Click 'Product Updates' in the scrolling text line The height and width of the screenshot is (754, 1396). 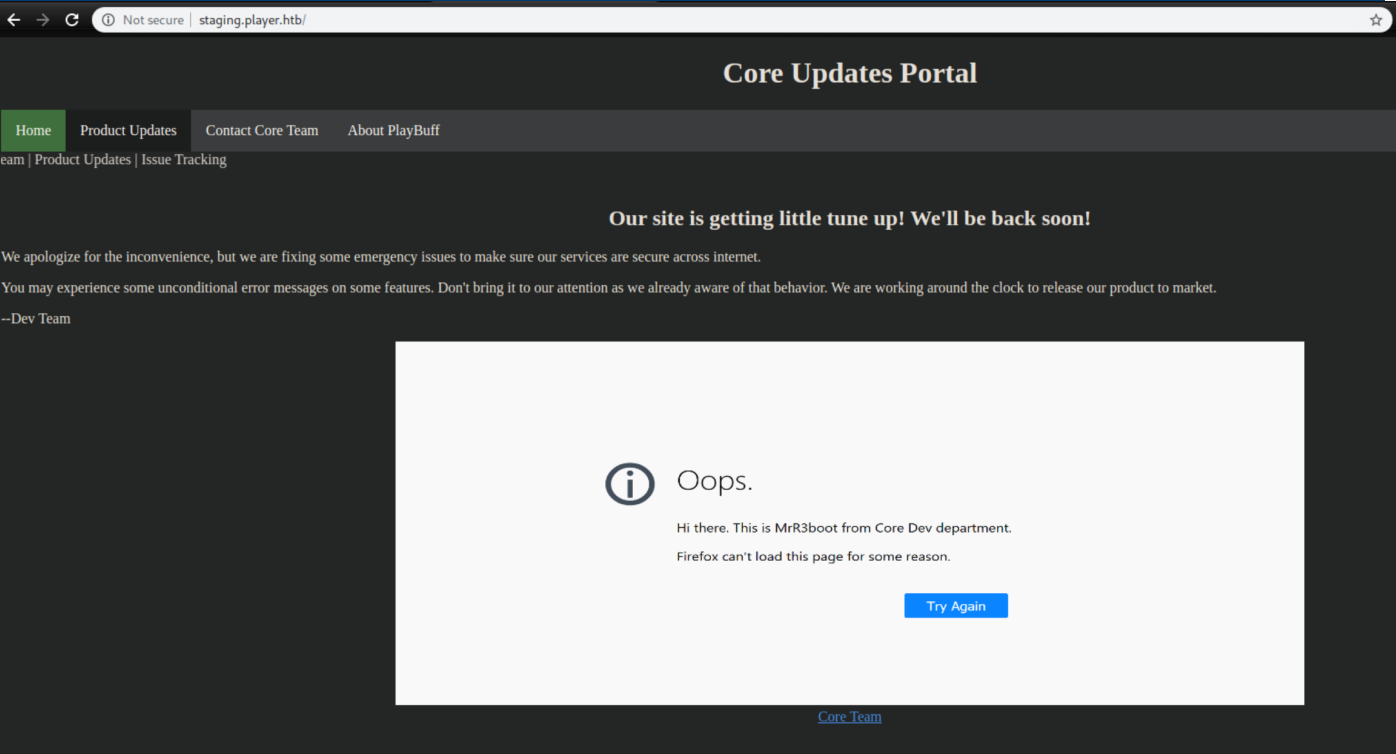pyautogui.click(x=83, y=160)
